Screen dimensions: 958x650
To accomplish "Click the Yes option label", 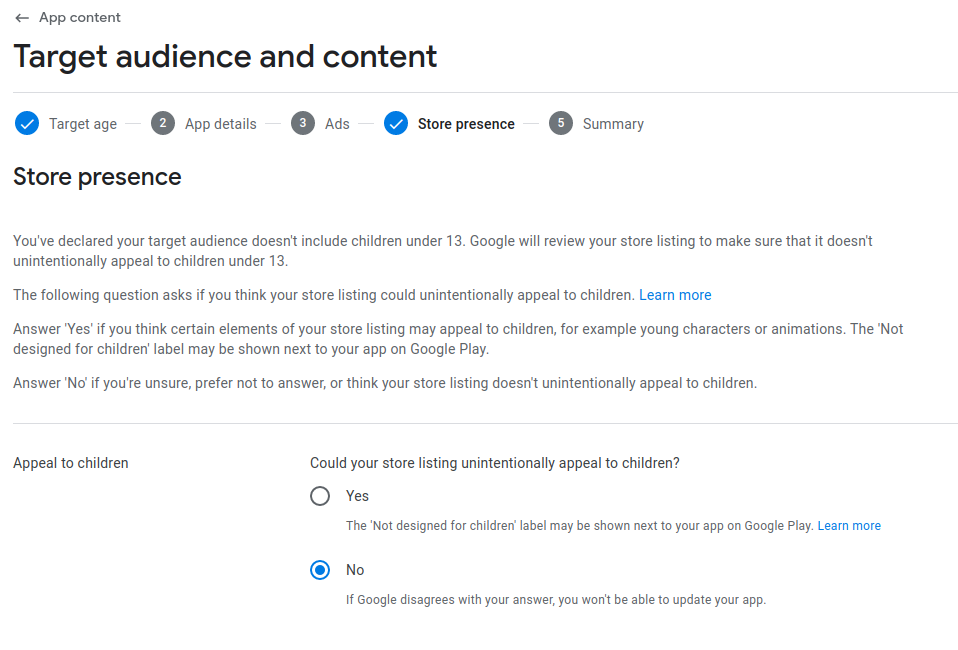I will 357,496.
